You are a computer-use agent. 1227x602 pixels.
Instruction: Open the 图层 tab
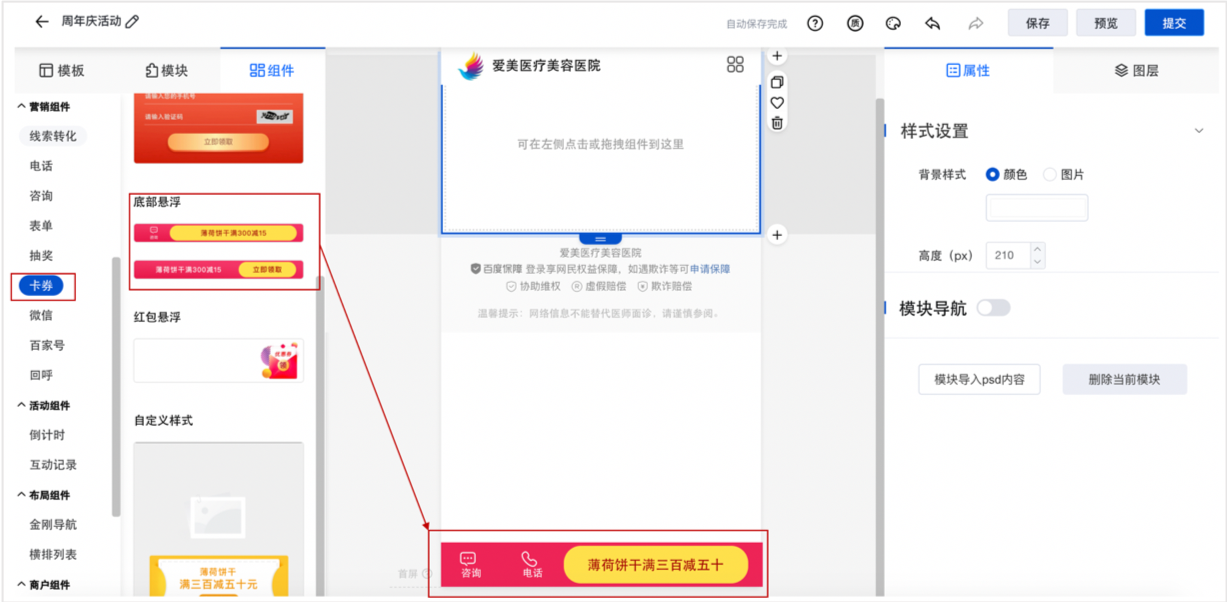[1137, 70]
